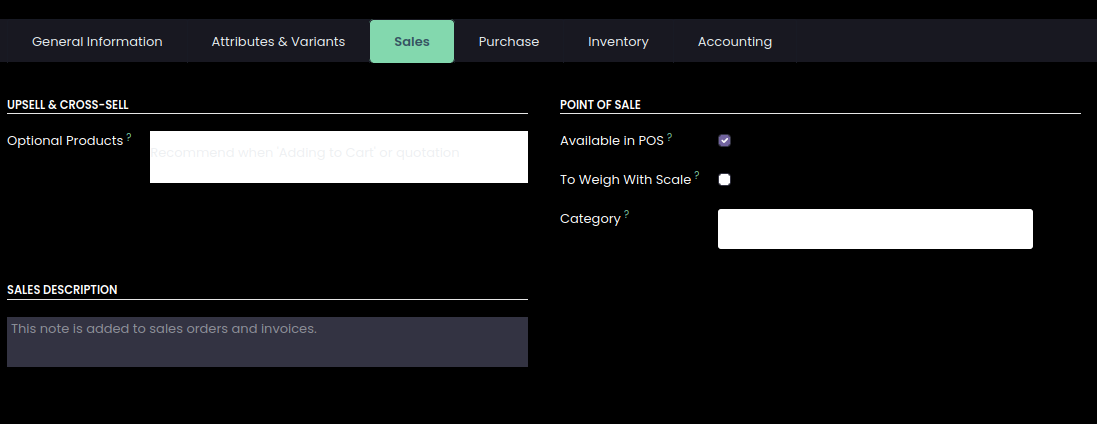Image resolution: width=1097 pixels, height=424 pixels.
Task: Click into the sales description text area
Action: tap(267, 342)
